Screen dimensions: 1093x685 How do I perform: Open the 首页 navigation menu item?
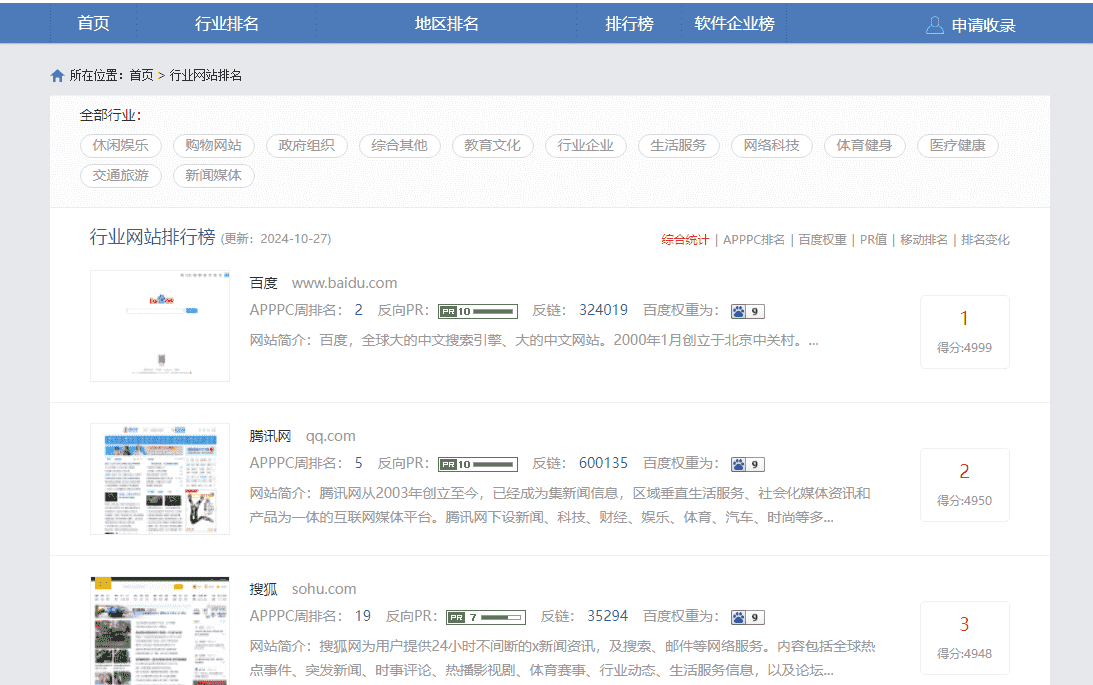click(x=93, y=24)
